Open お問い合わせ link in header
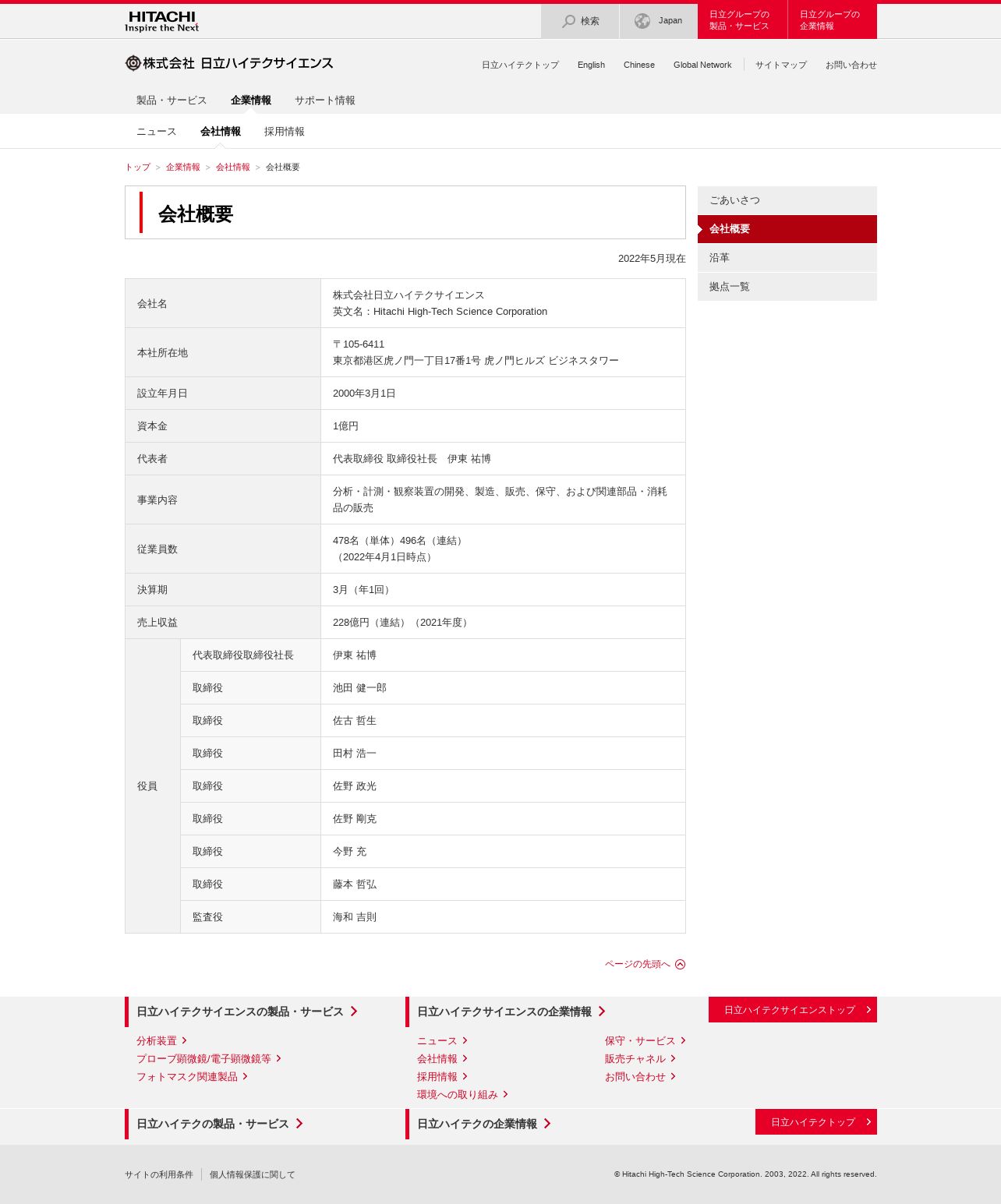Screen dimensions: 1001x1204 tap(851, 65)
